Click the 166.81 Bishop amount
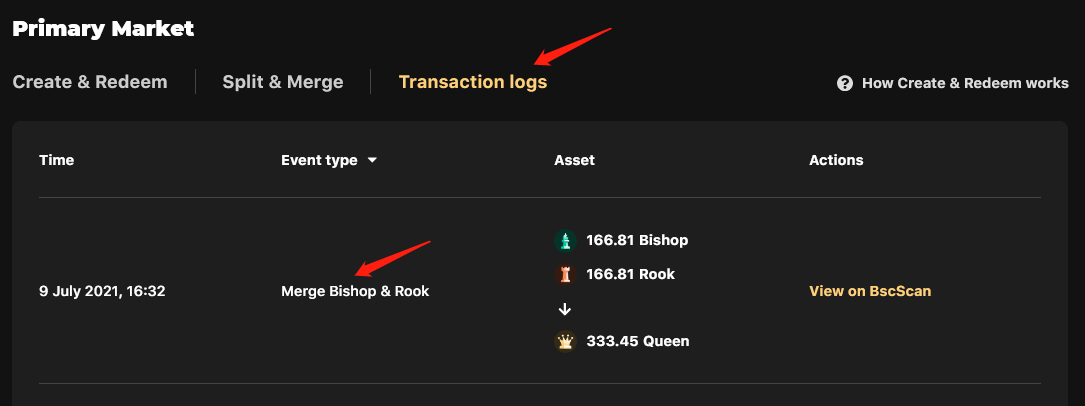Viewport: 1085px width, 406px height. [637, 241]
